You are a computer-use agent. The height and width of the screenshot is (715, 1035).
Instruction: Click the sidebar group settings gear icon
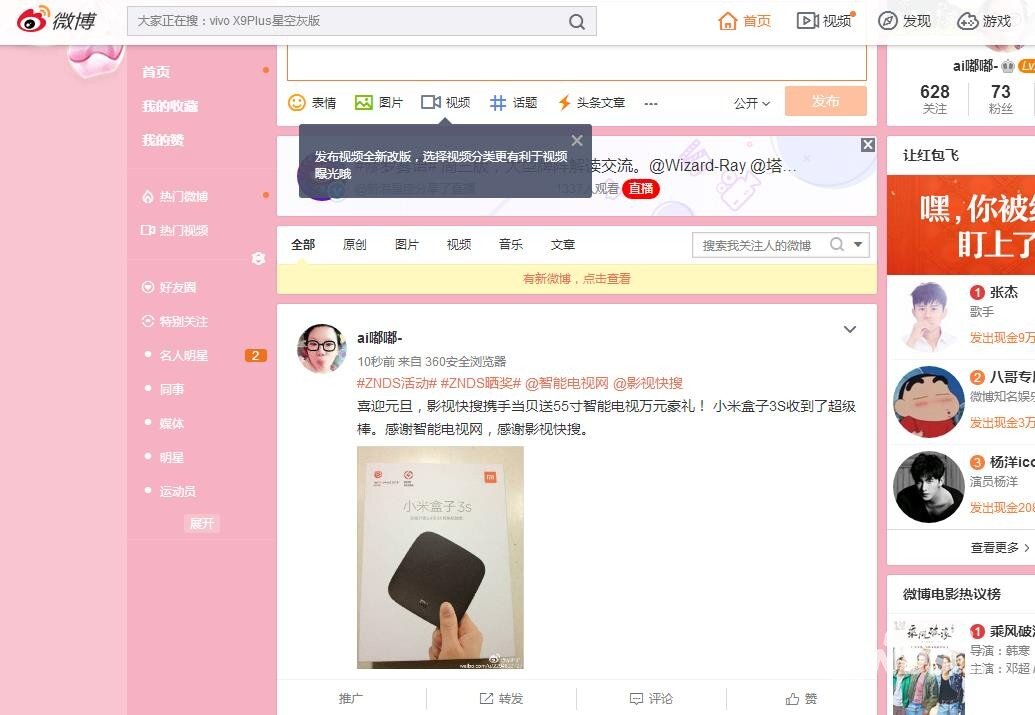258,259
